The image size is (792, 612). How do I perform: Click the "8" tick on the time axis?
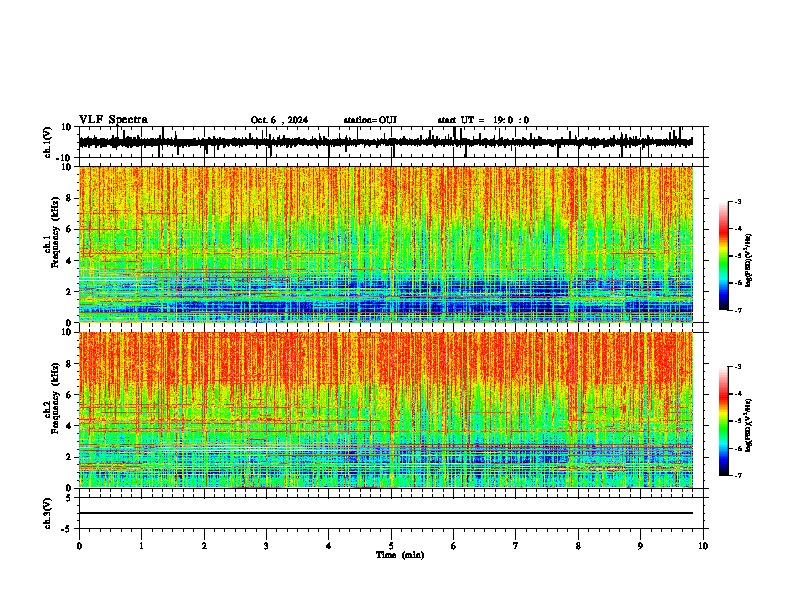(x=578, y=546)
